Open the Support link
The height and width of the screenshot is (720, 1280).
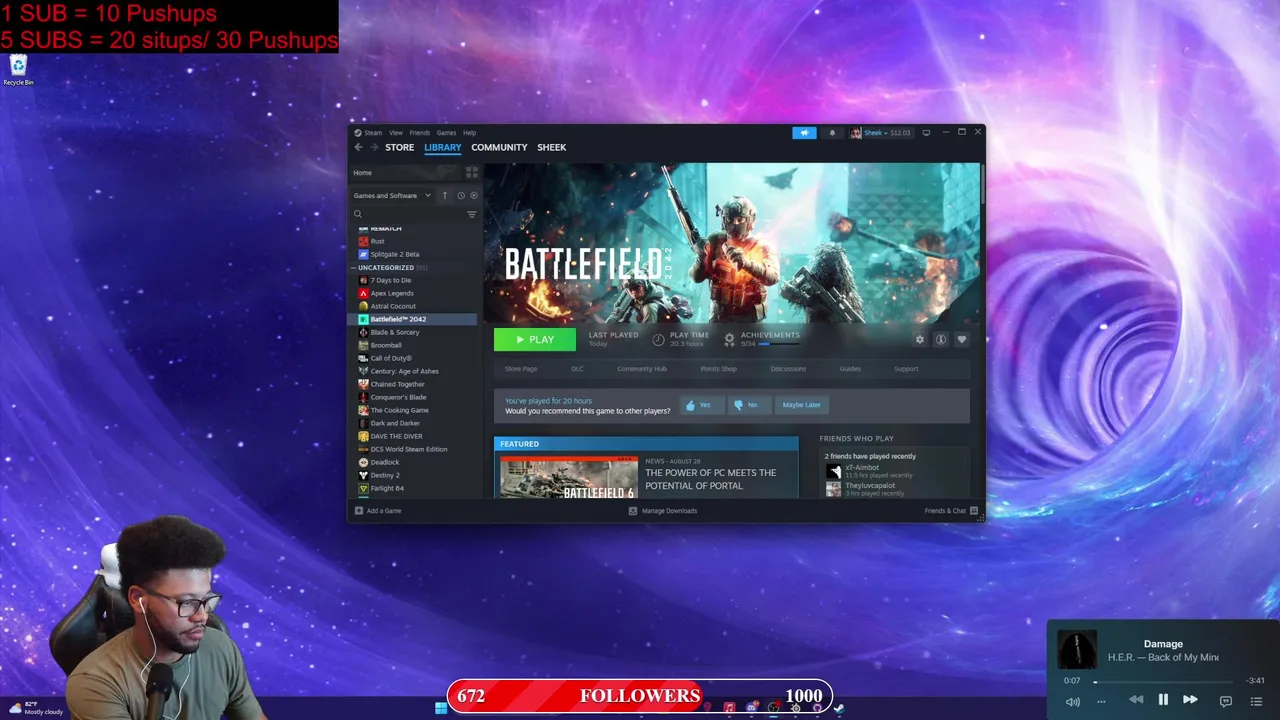pyautogui.click(x=906, y=369)
